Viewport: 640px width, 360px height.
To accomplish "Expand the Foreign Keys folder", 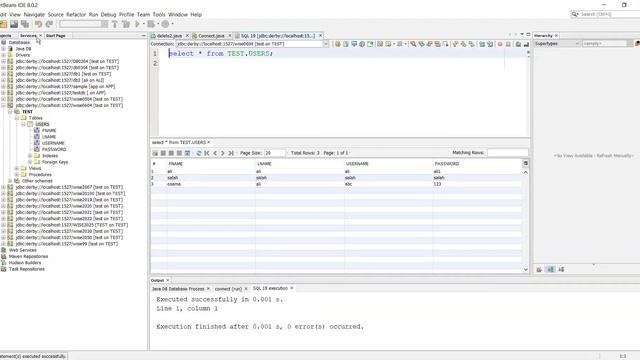I will [30, 162].
